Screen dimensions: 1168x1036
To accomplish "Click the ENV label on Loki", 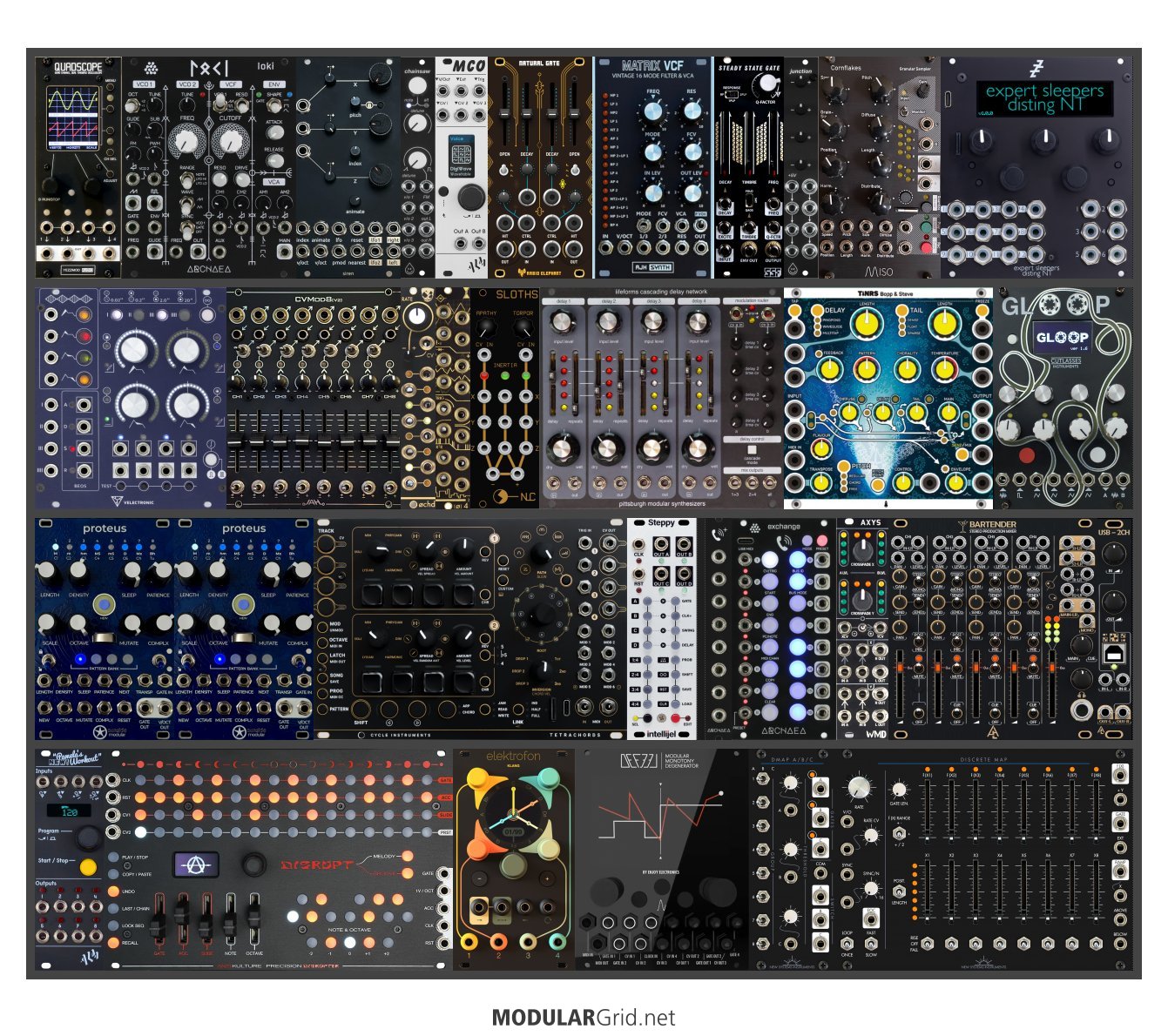I will point(273,84).
